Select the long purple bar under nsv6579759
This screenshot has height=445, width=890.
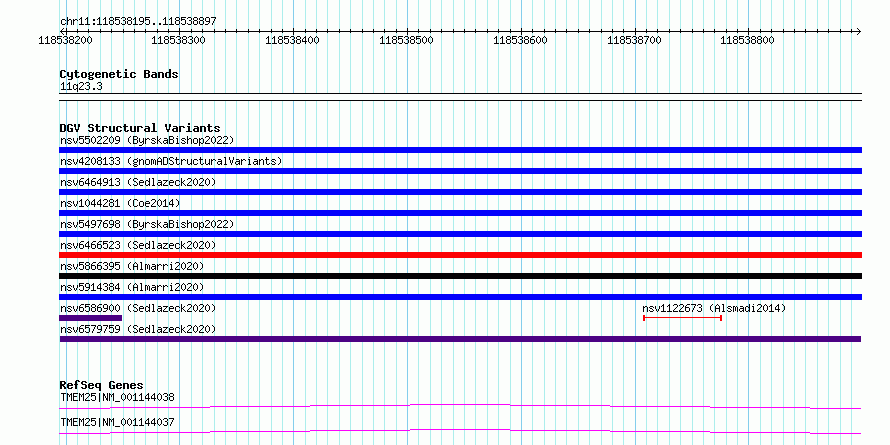coord(460,339)
